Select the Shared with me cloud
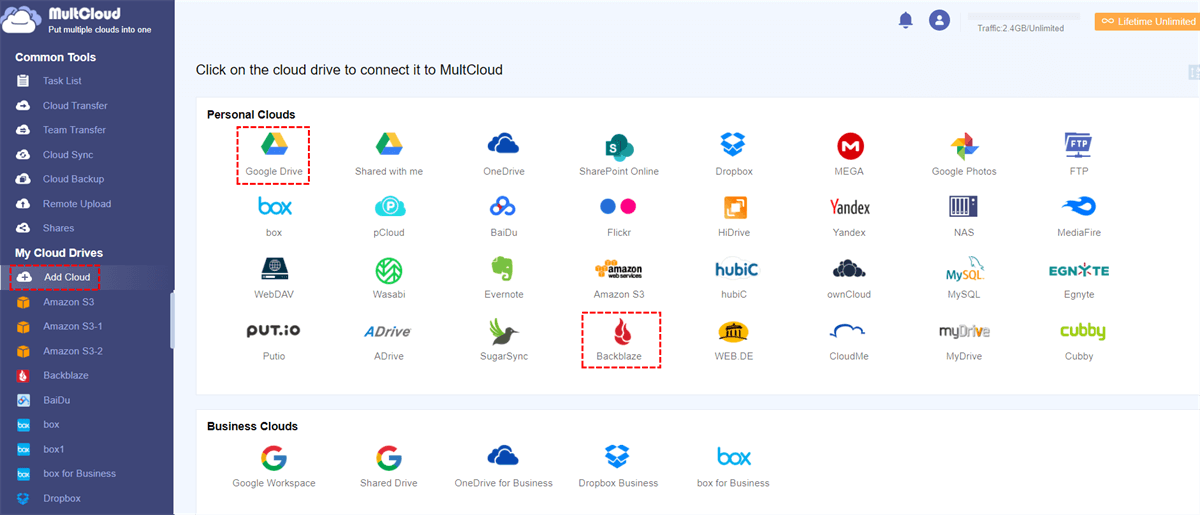1200x515 pixels. (389, 155)
